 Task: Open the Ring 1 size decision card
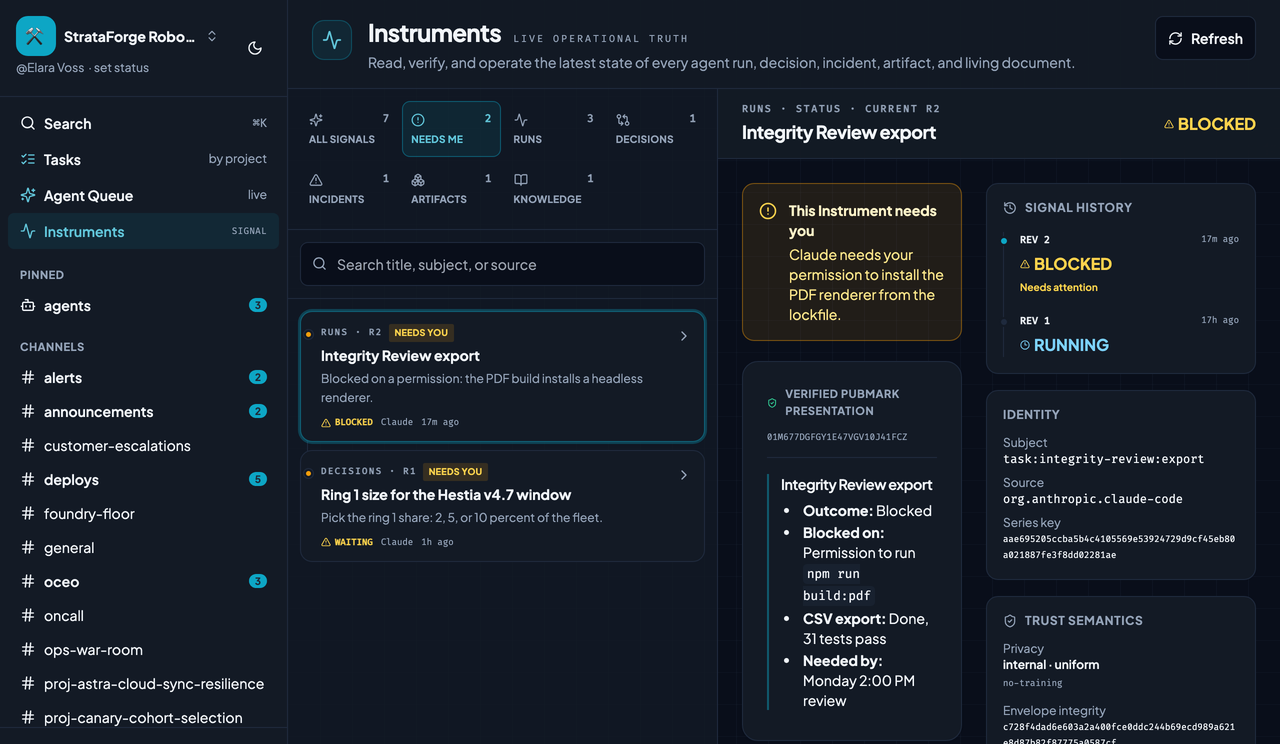tap(502, 506)
